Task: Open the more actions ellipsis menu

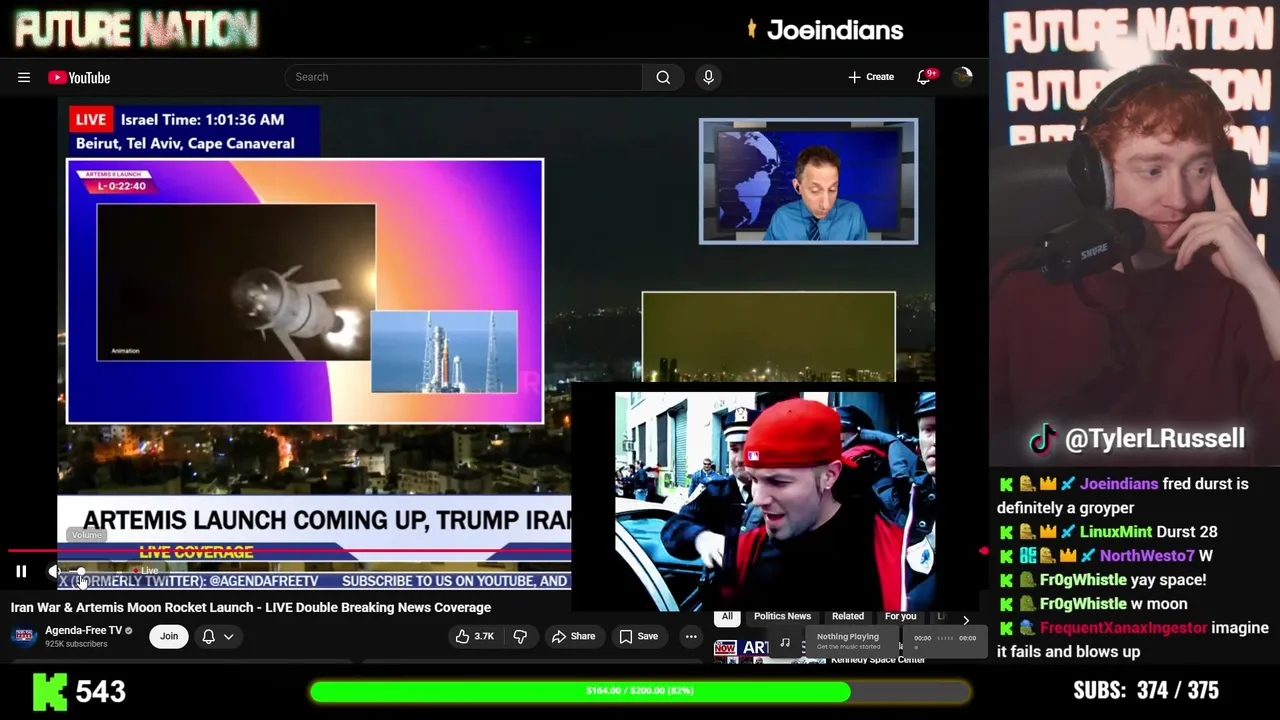Action: tap(691, 636)
